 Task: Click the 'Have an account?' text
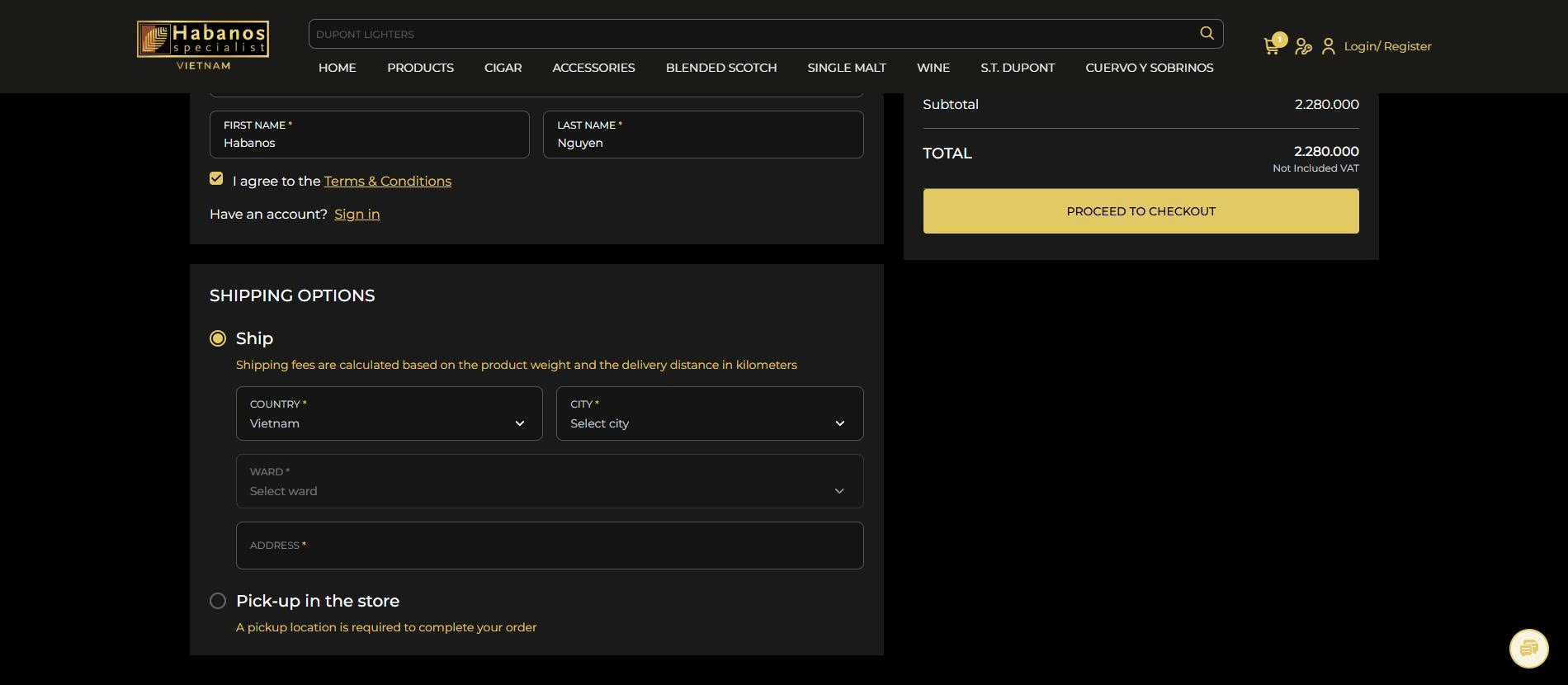[x=268, y=214]
